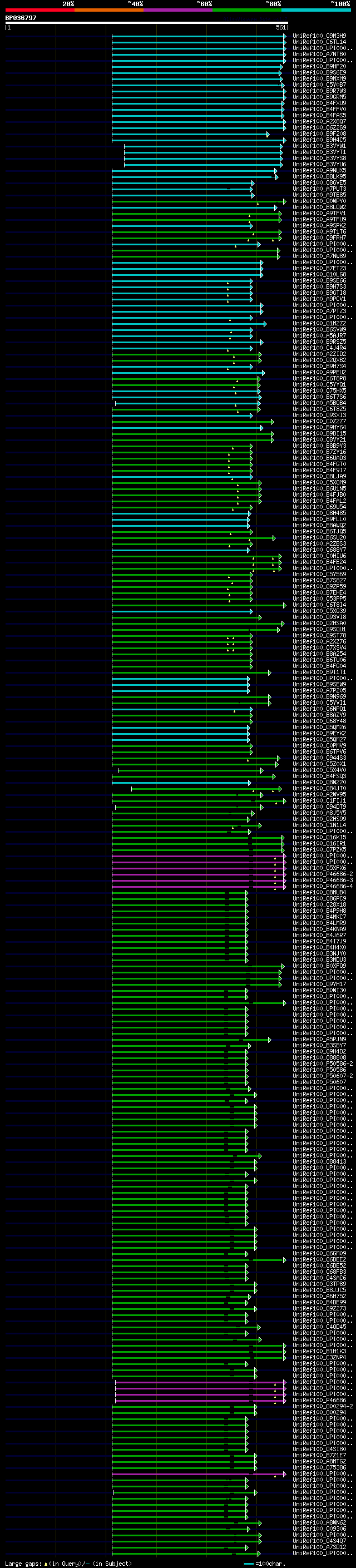Image resolution: width=356 pixels, height=1568 pixels.
Task: Select hit UniRef100_P50586-2
Action: point(323,1064)
